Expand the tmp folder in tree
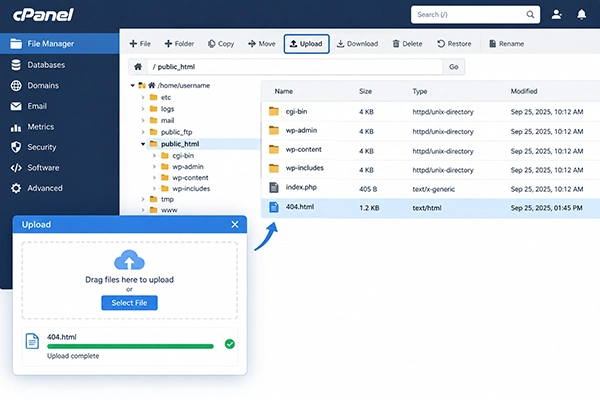This screenshot has width=600, height=400. 143,199
